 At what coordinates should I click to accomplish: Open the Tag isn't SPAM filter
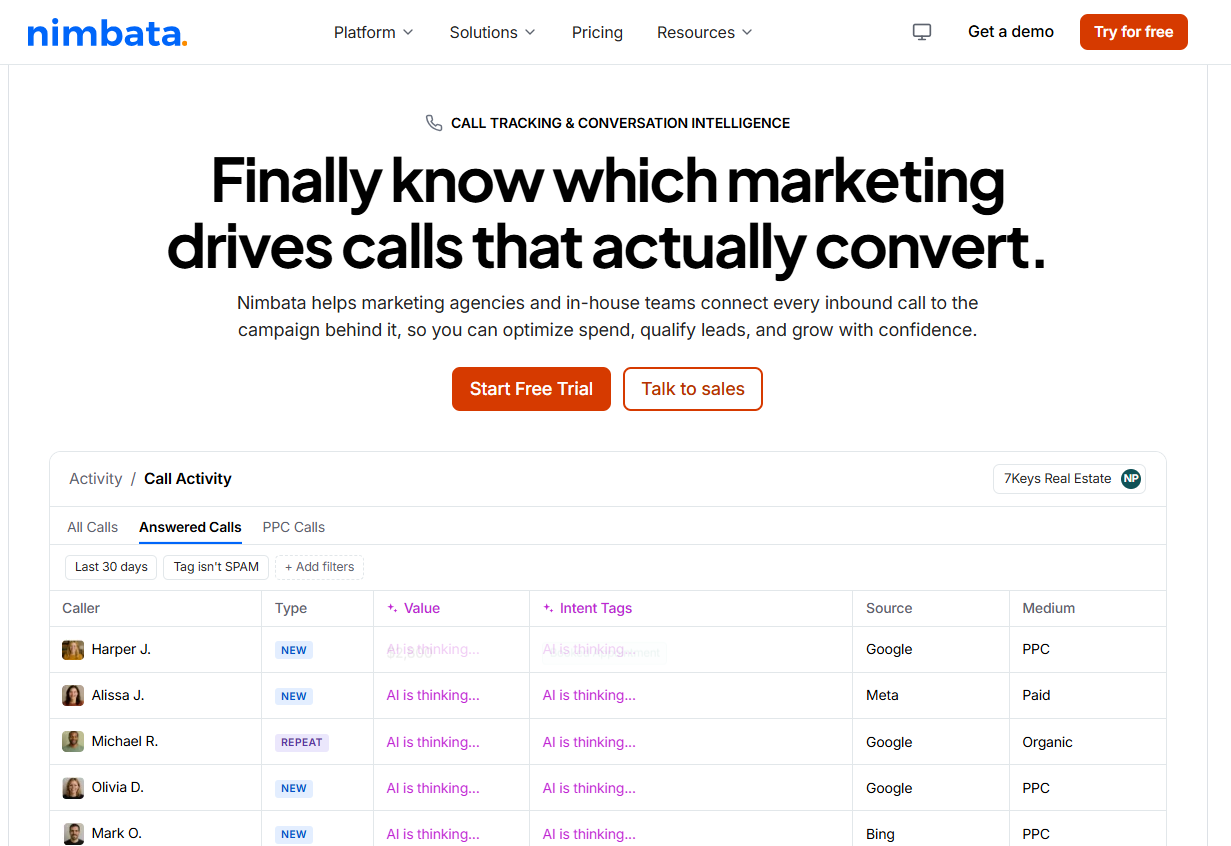(x=216, y=567)
